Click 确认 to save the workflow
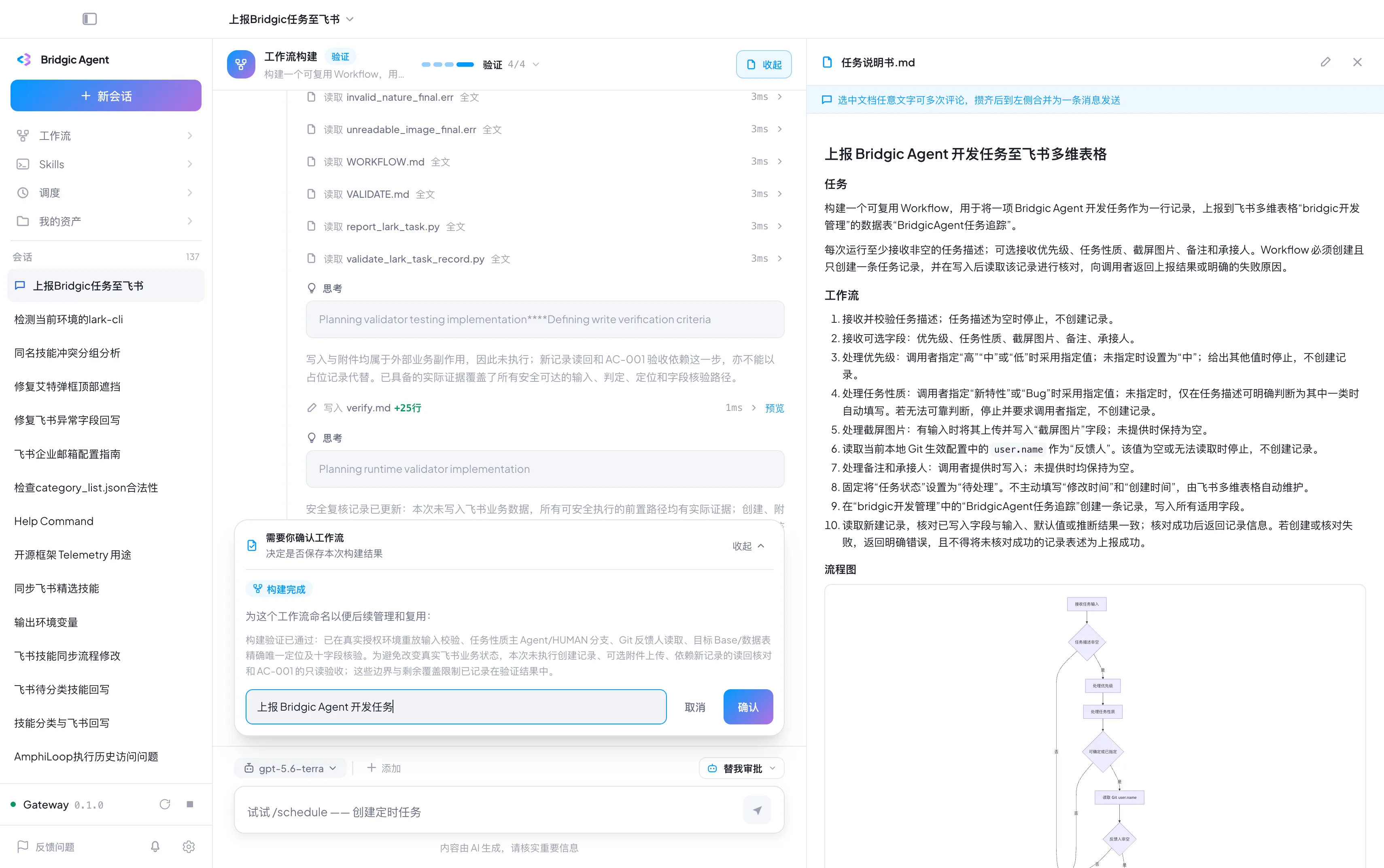Image resolution: width=1384 pixels, height=868 pixels. [748, 707]
